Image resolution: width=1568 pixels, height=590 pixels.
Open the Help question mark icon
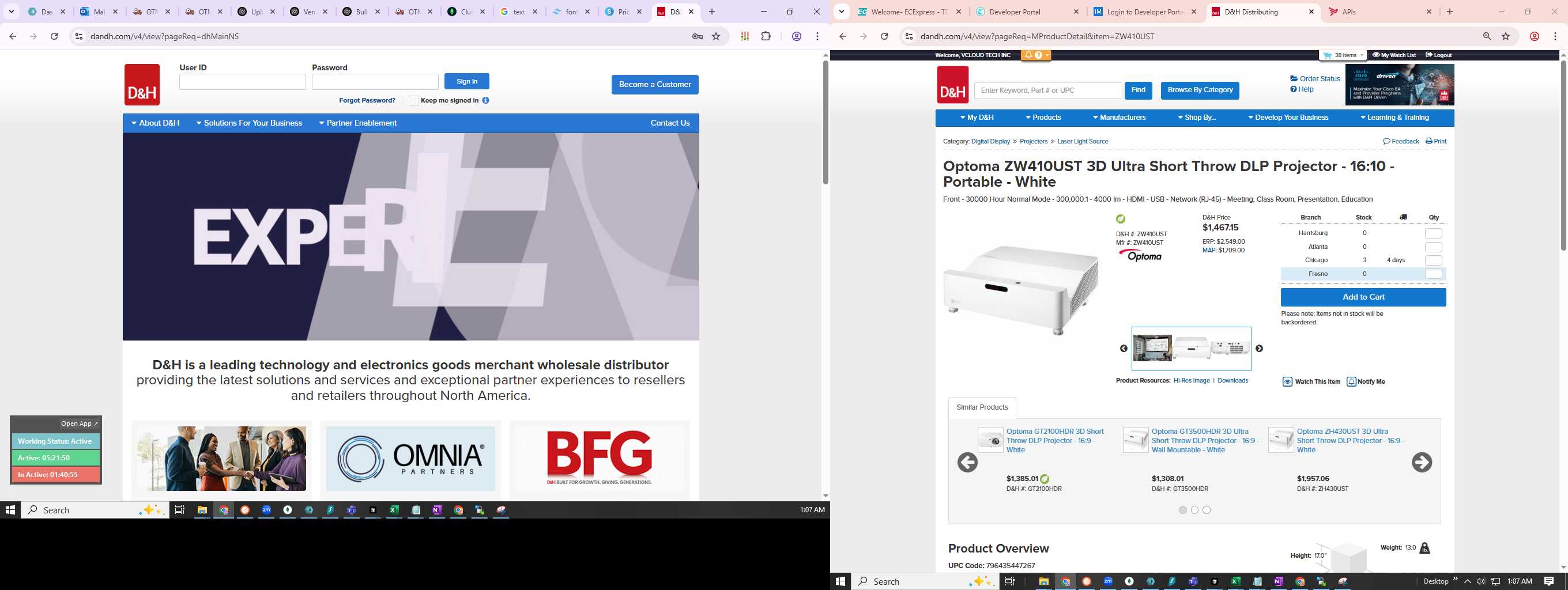point(1294,89)
